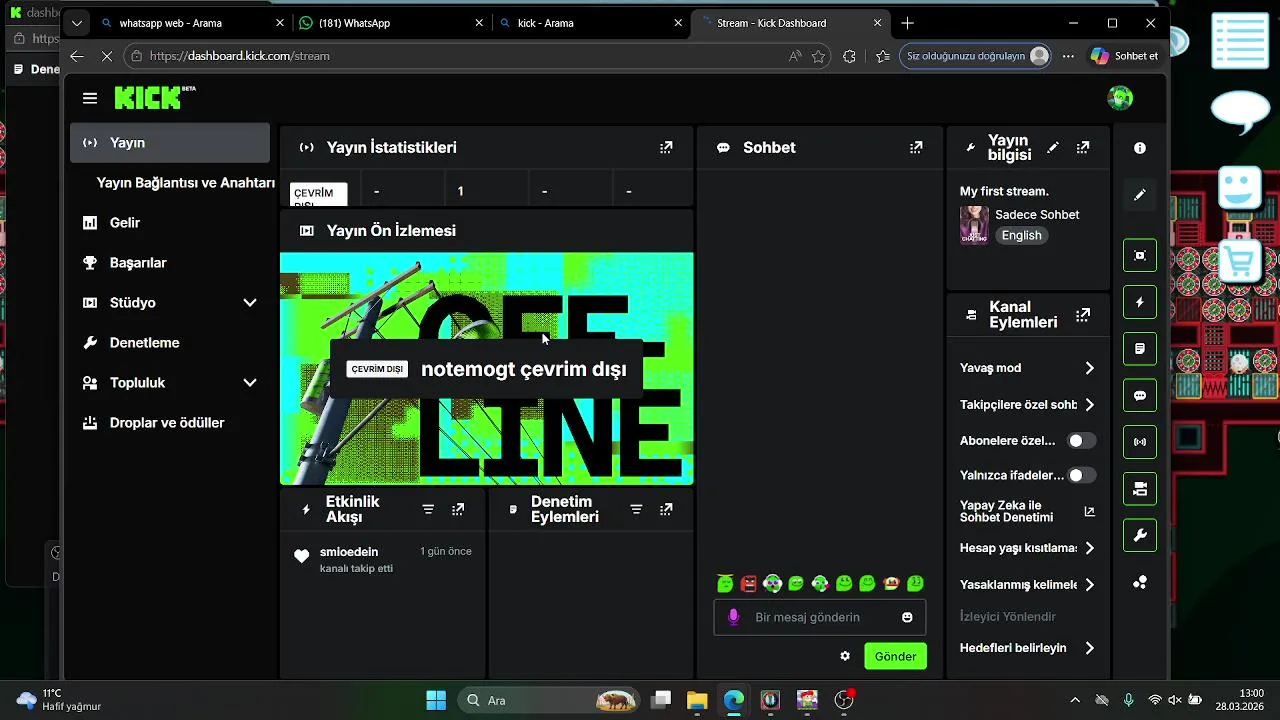Open the Hedefleri belirleyin options arrow
This screenshot has width=1280, height=720.
coord(1089,648)
